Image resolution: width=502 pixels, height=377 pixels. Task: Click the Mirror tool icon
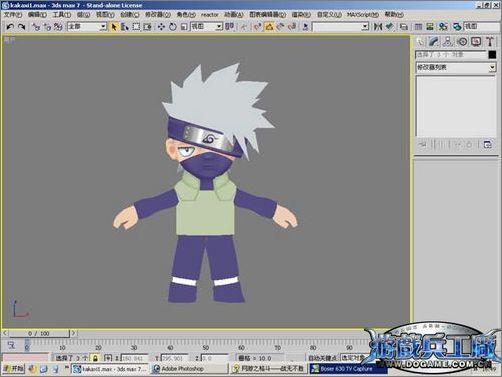click(378, 27)
